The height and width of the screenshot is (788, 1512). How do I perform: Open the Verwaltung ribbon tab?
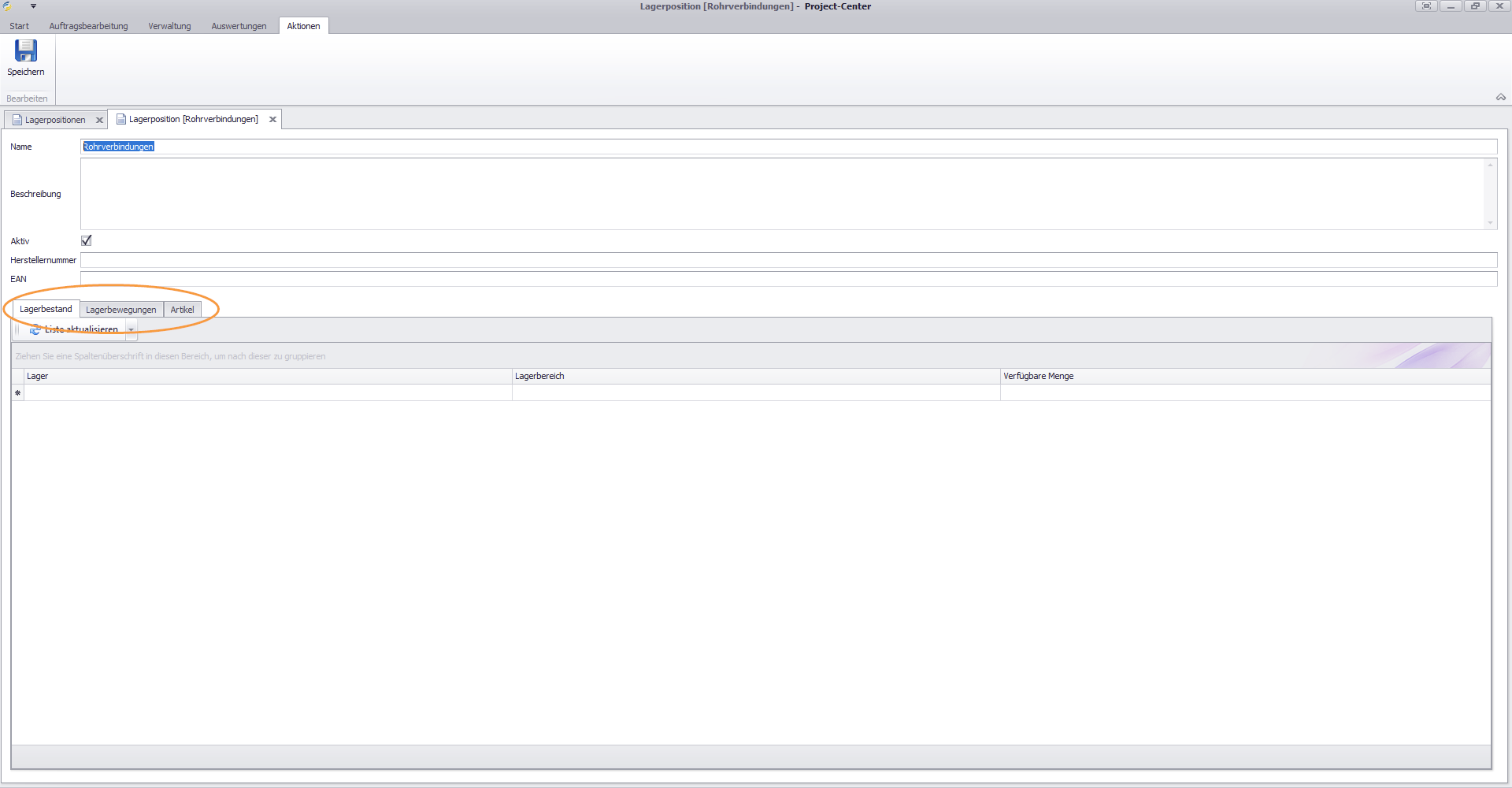[x=169, y=26]
